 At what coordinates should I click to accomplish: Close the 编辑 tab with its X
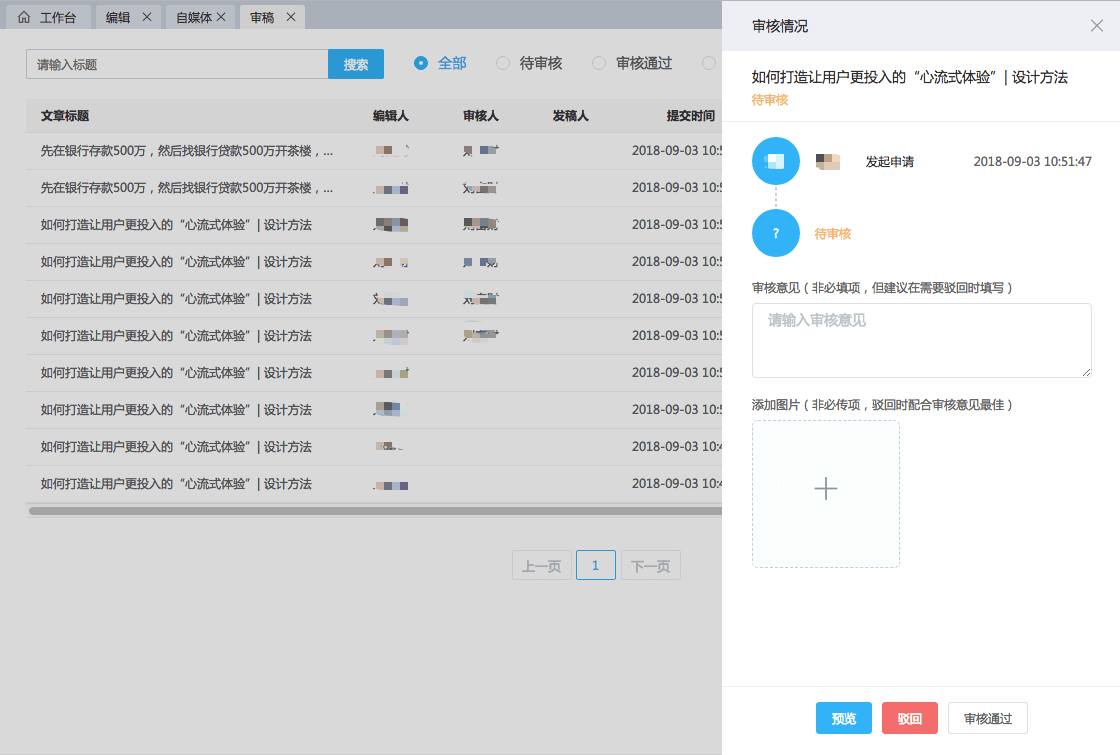click(x=146, y=17)
